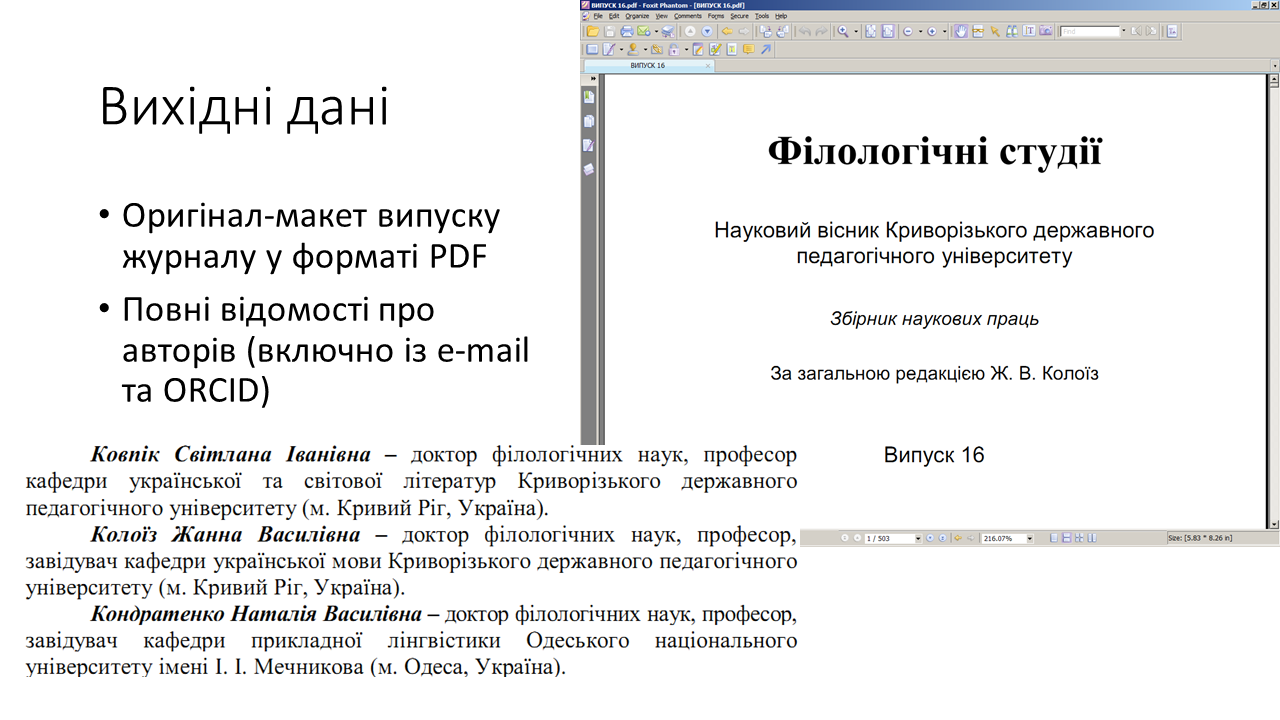Toggle single page layout in status bar

click(1055, 538)
